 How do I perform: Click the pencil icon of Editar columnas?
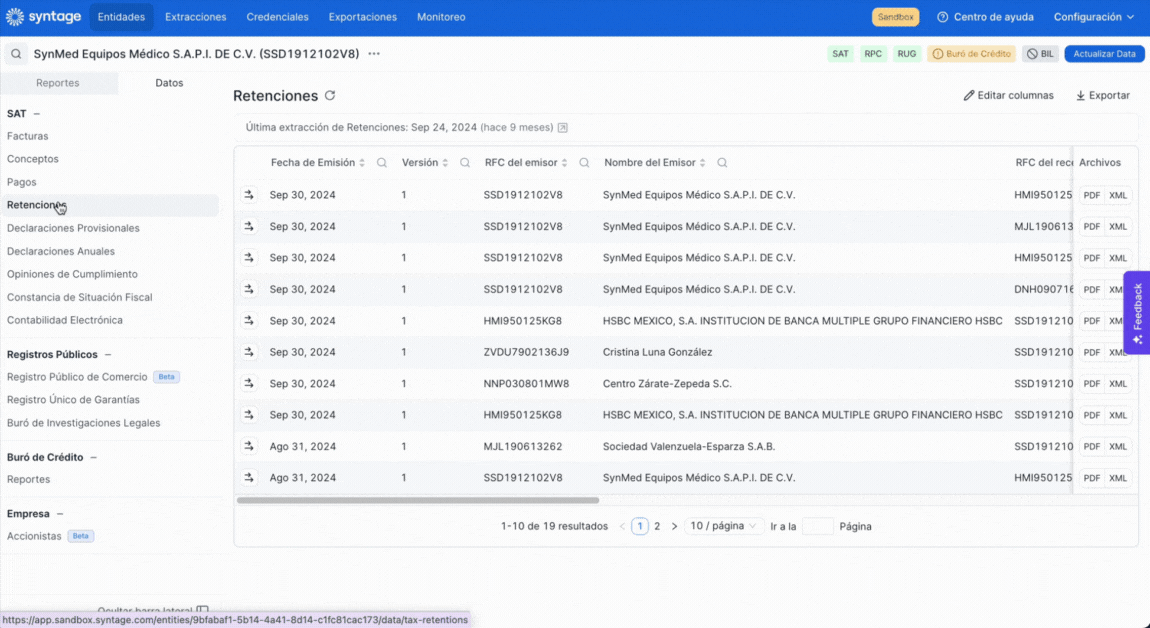[969, 95]
